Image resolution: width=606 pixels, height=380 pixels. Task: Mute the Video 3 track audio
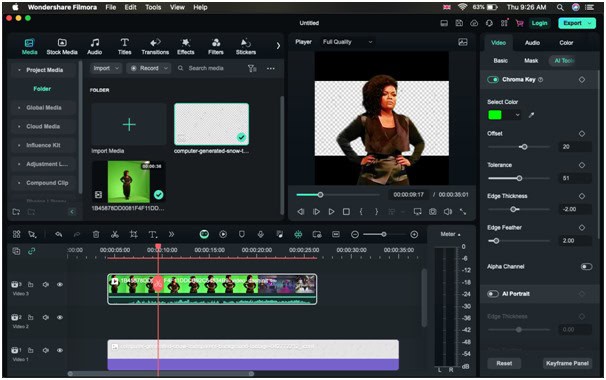click(46, 285)
